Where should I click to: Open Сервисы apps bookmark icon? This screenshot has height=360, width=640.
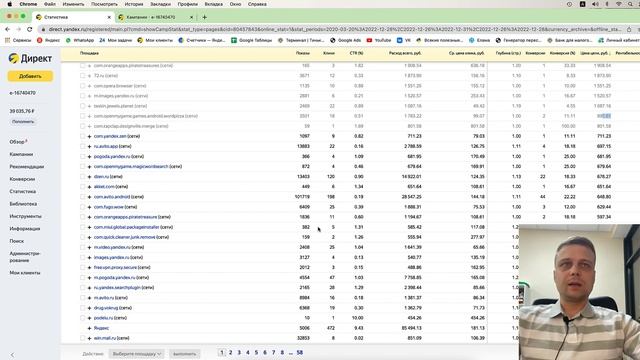pyautogui.click(x=7, y=40)
